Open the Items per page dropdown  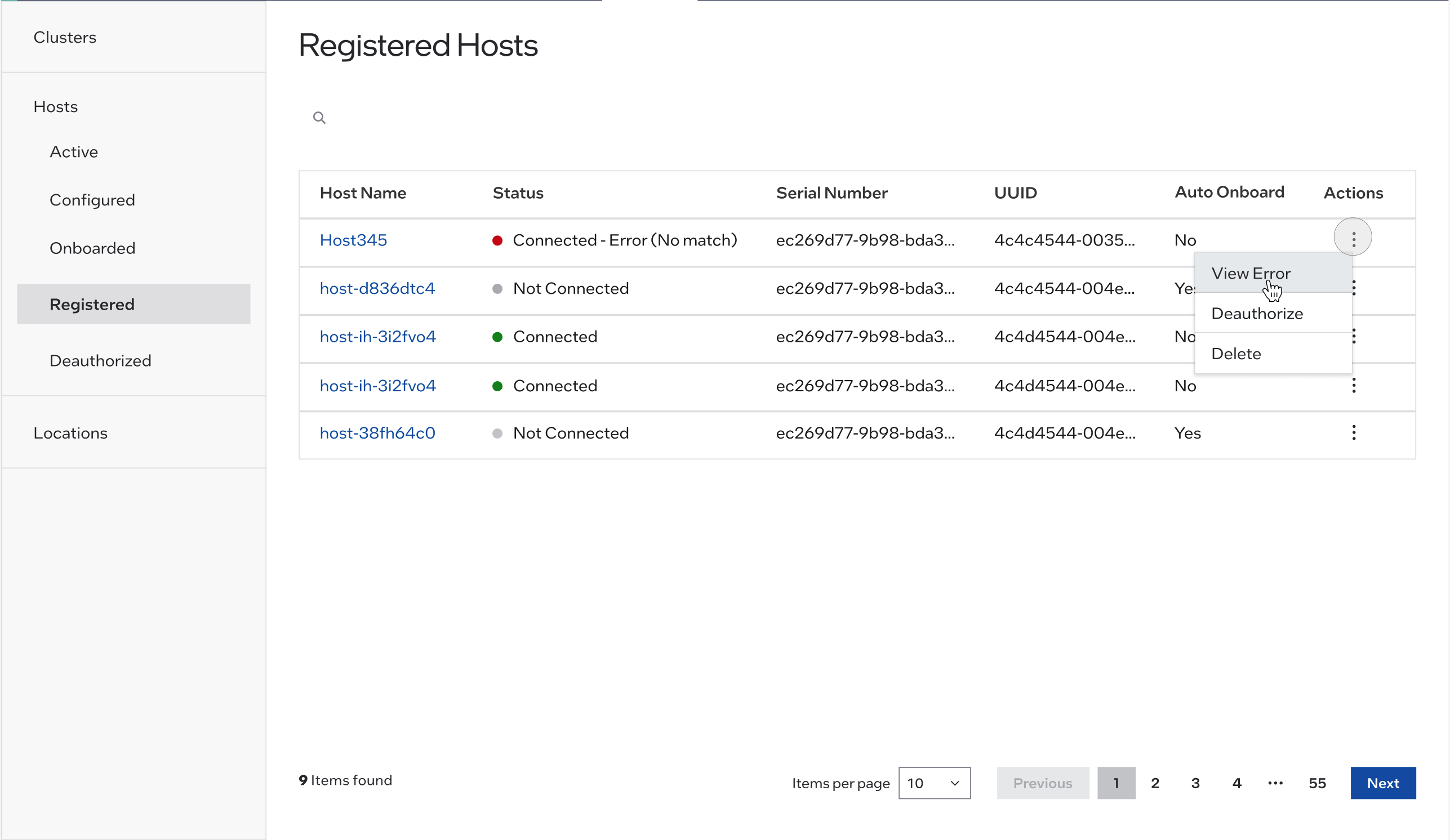tap(934, 783)
